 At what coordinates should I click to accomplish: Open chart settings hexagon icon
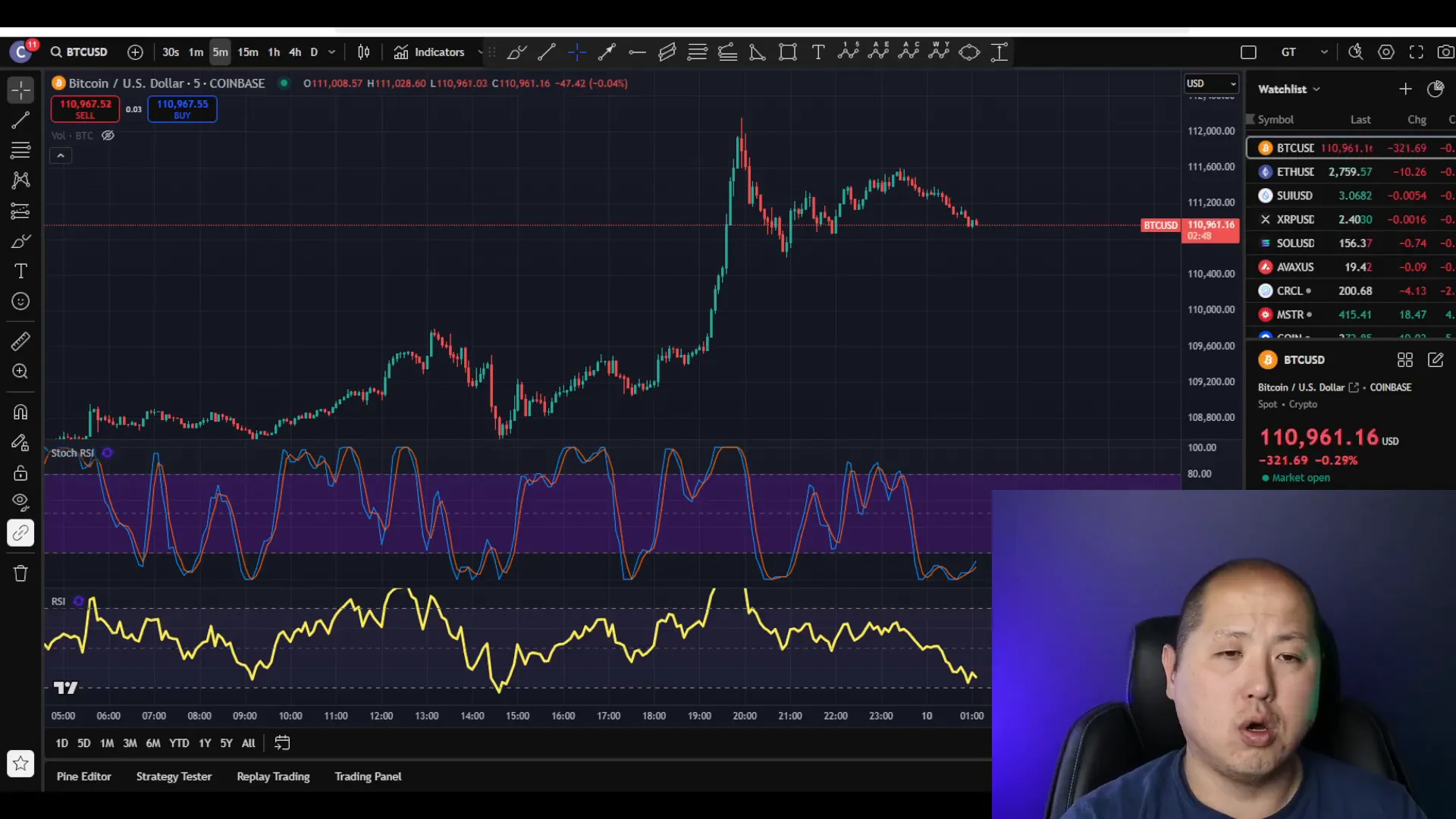pyautogui.click(x=1386, y=52)
